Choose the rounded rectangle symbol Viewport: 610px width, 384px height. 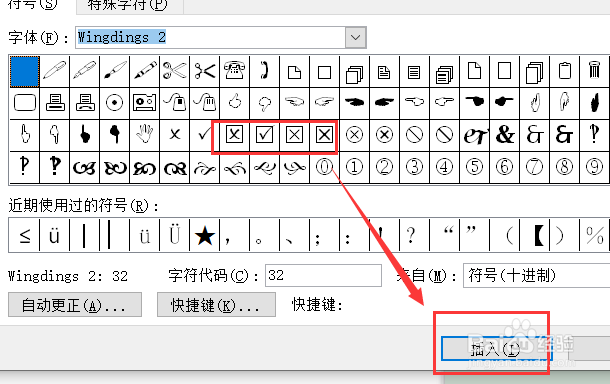[x=25, y=103]
